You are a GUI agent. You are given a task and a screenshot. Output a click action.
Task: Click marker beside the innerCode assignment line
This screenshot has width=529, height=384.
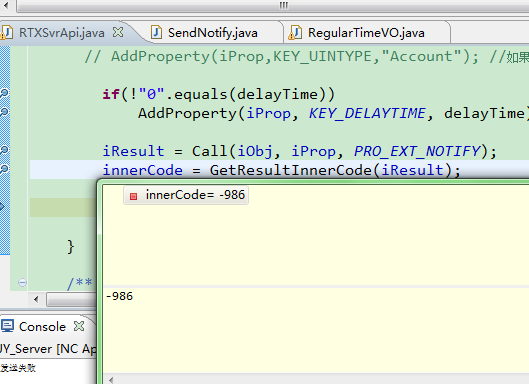(x=4, y=169)
